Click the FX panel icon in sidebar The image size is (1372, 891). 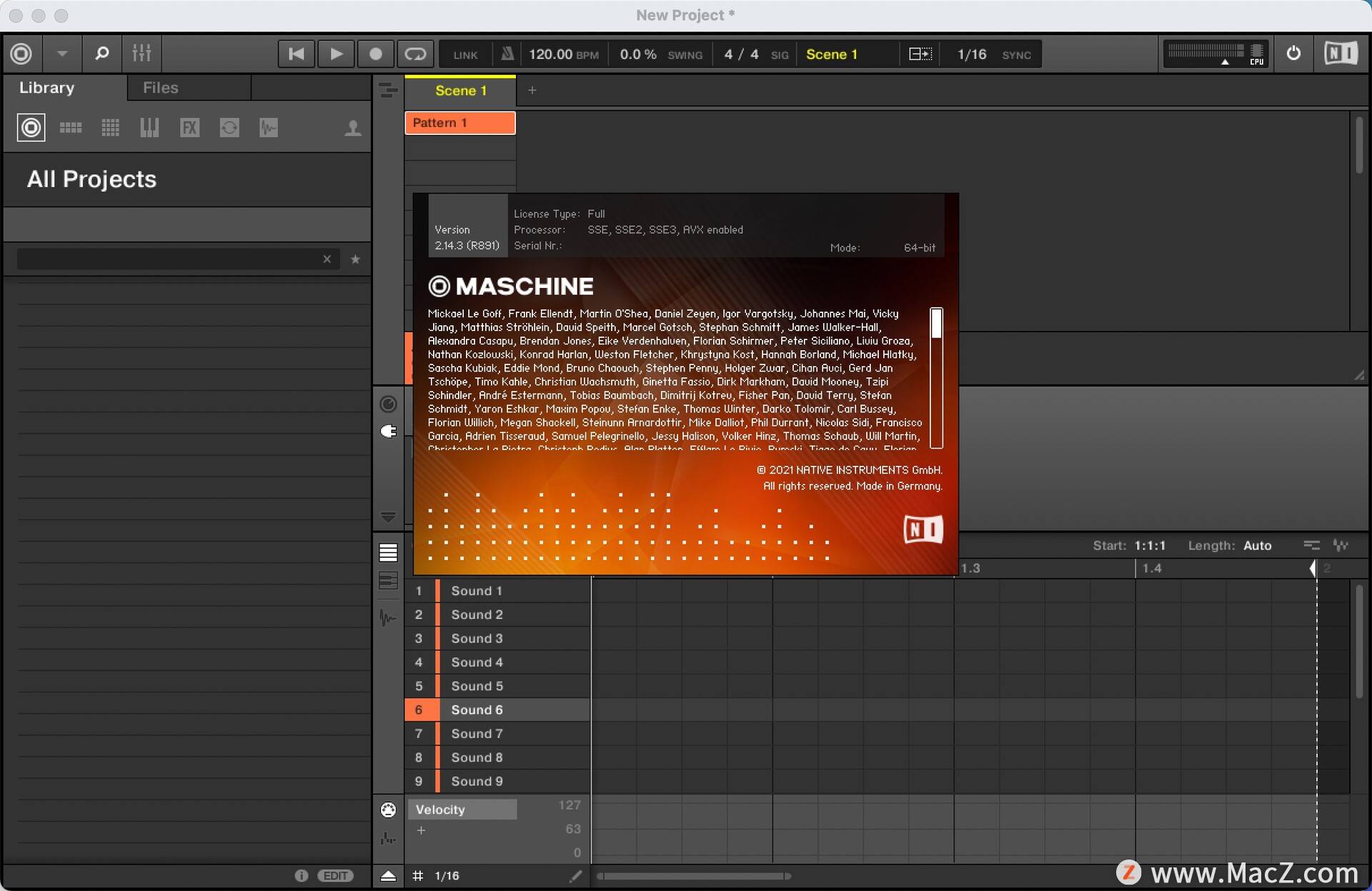tap(187, 126)
